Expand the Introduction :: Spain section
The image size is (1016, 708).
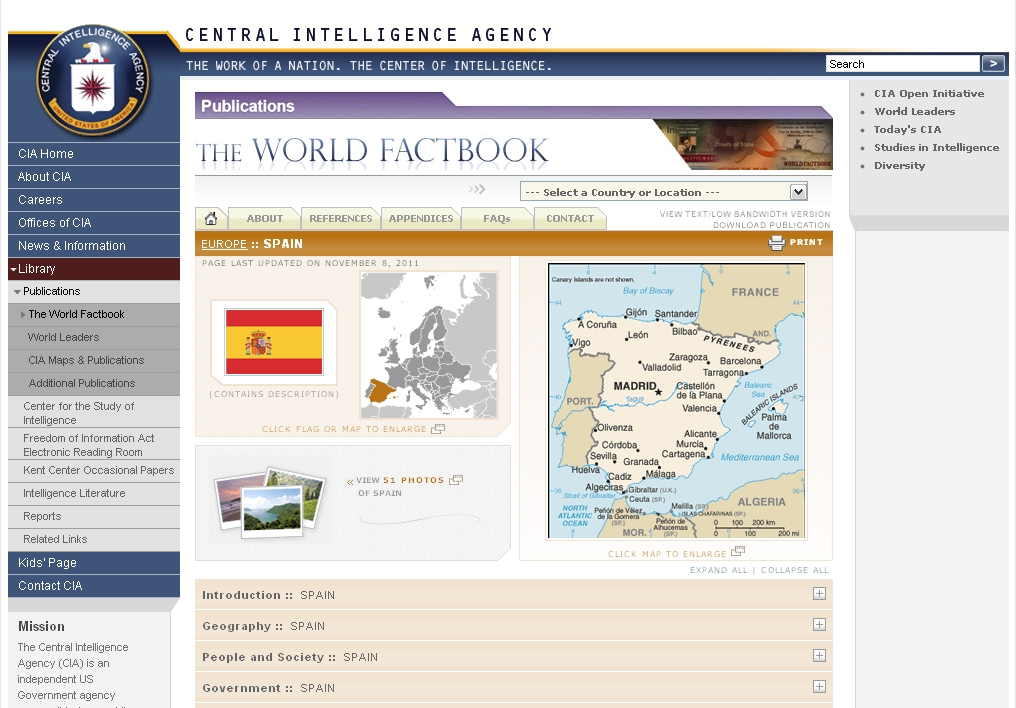(819, 593)
